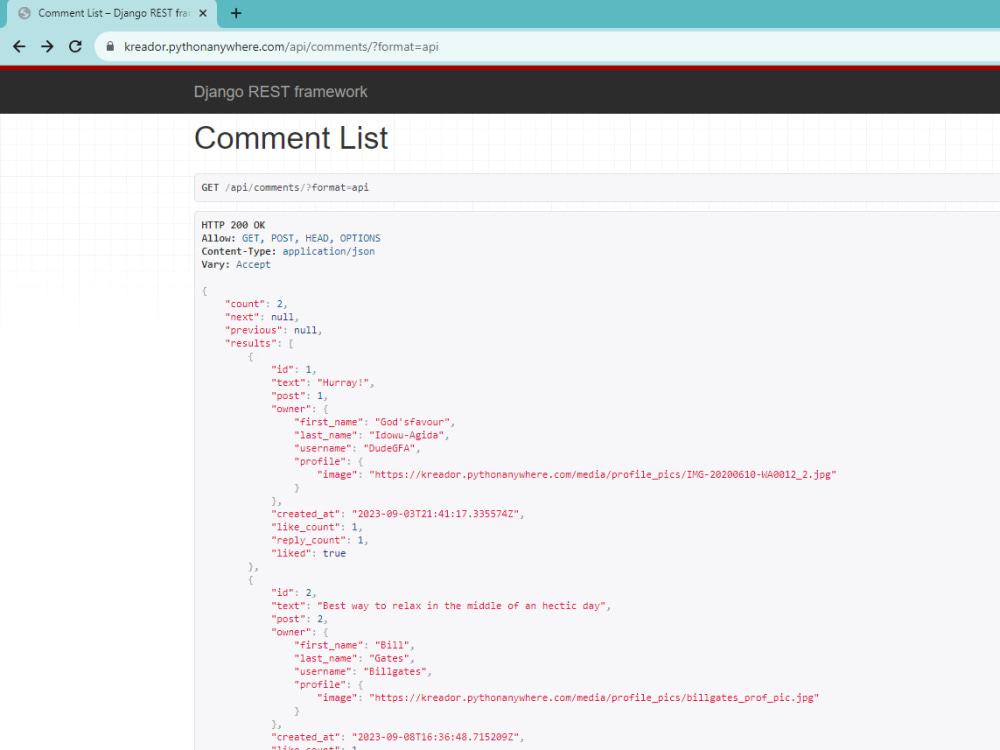Click the forward navigation arrow
Image resolution: width=1000 pixels, height=750 pixels.
click(x=46, y=46)
